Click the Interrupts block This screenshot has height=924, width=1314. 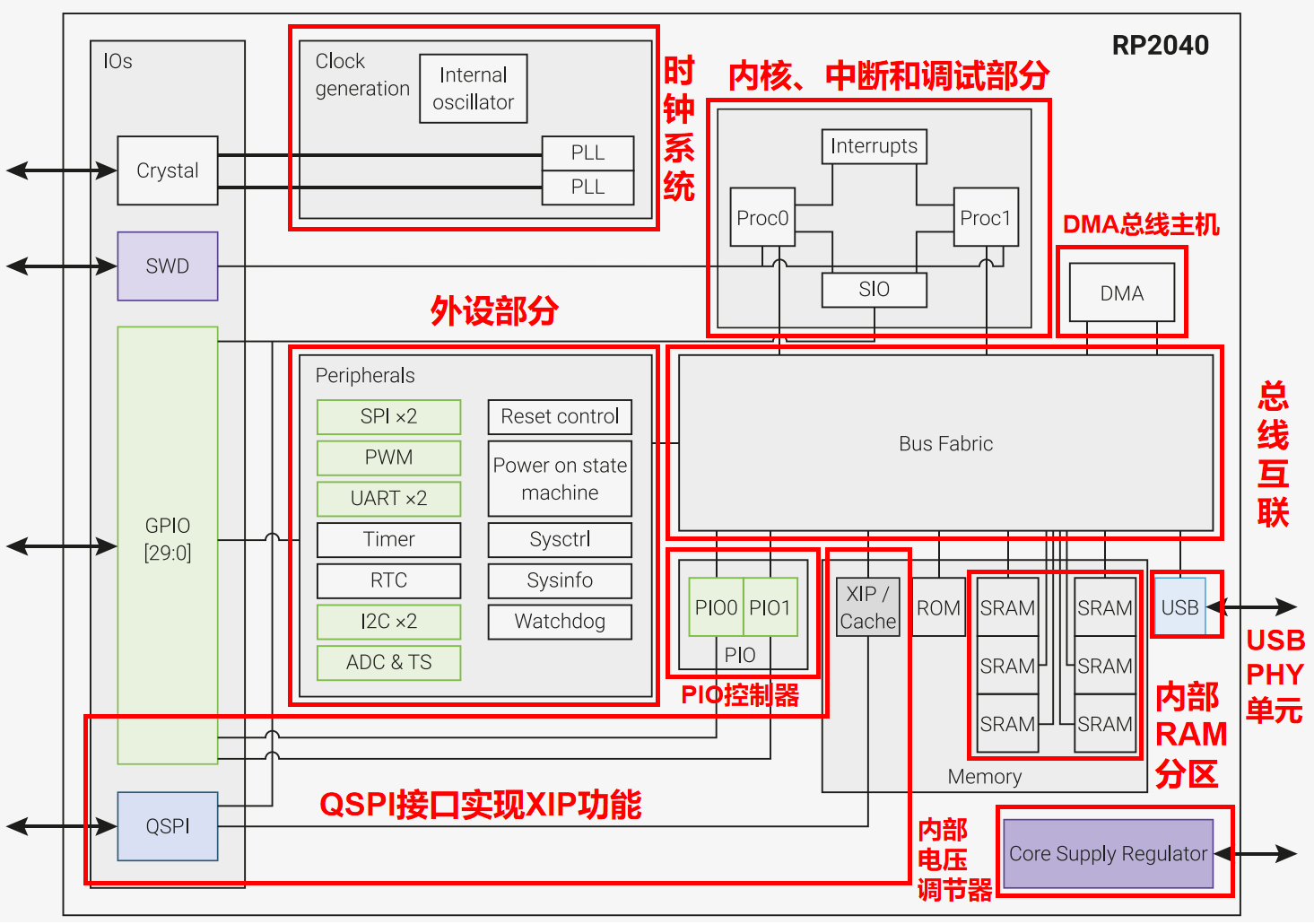[x=875, y=146]
